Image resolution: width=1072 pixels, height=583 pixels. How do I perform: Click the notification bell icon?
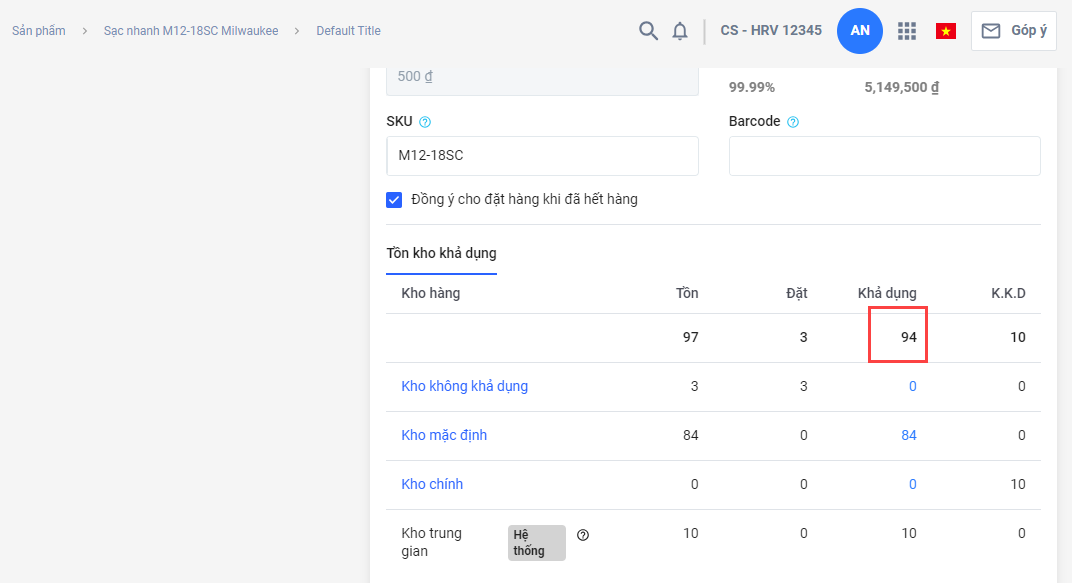(x=680, y=31)
